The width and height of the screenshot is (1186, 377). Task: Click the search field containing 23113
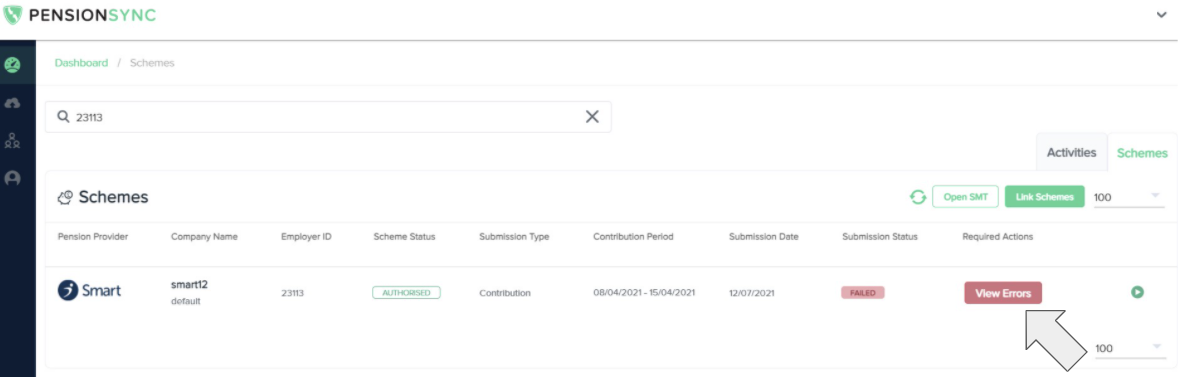coord(328,117)
